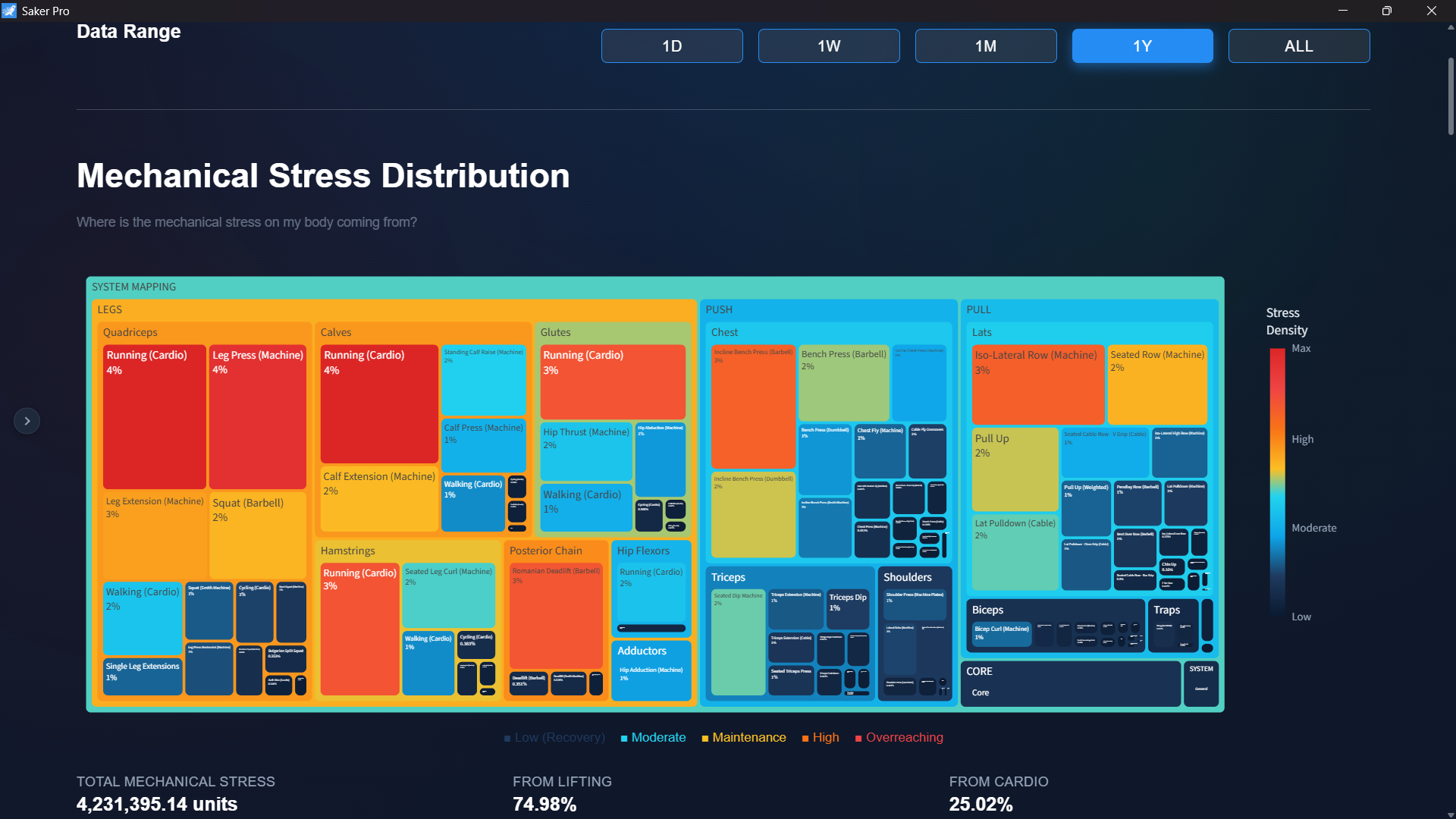Toggle the High legend filter
This screenshot has height=819, width=1456.
coord(820,737)
